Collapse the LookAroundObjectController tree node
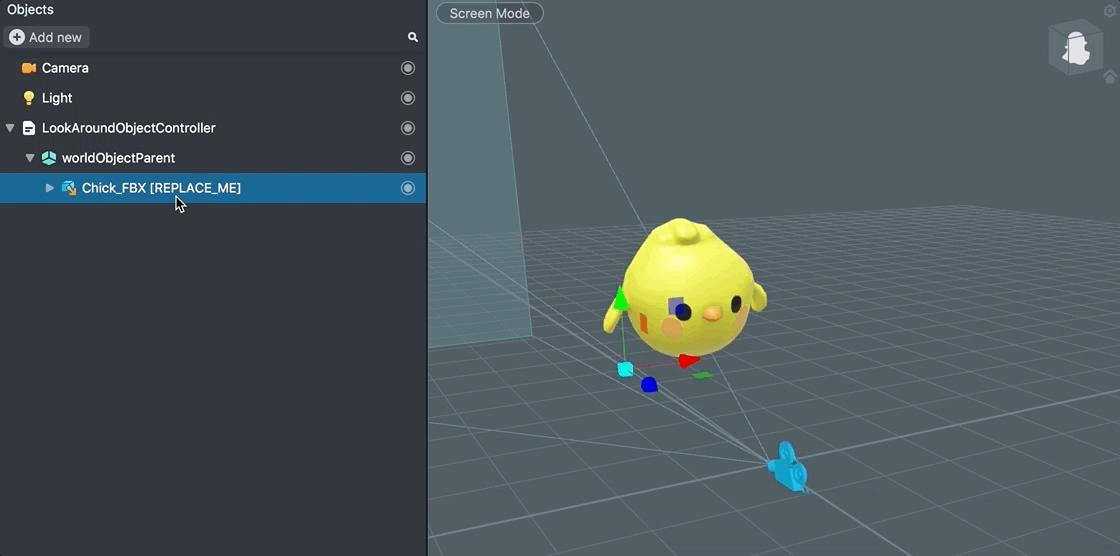Screen dimensions: 1120x556 (x=10, y=128)
